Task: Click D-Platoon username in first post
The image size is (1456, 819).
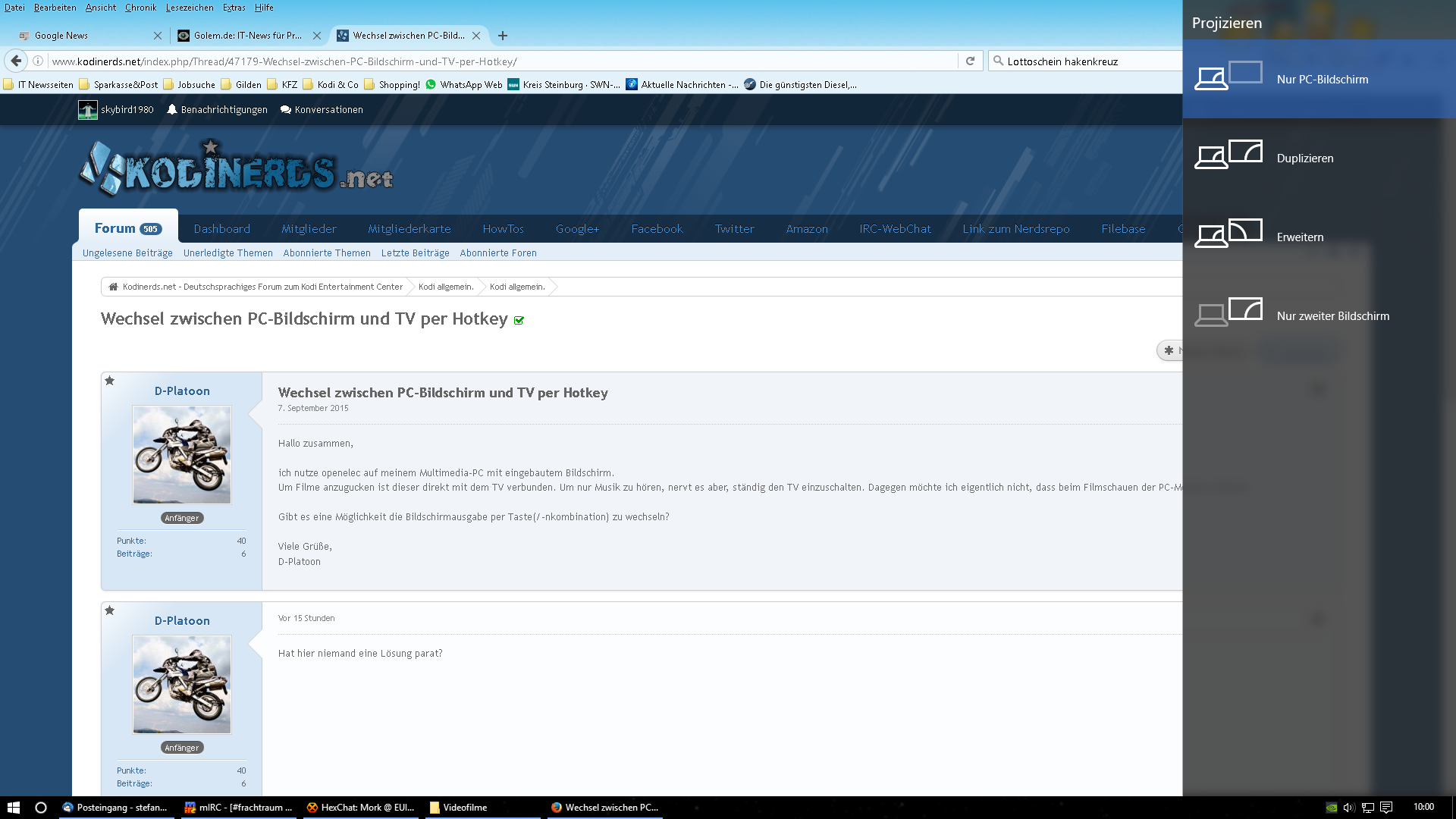Action: tap(182, 391)
